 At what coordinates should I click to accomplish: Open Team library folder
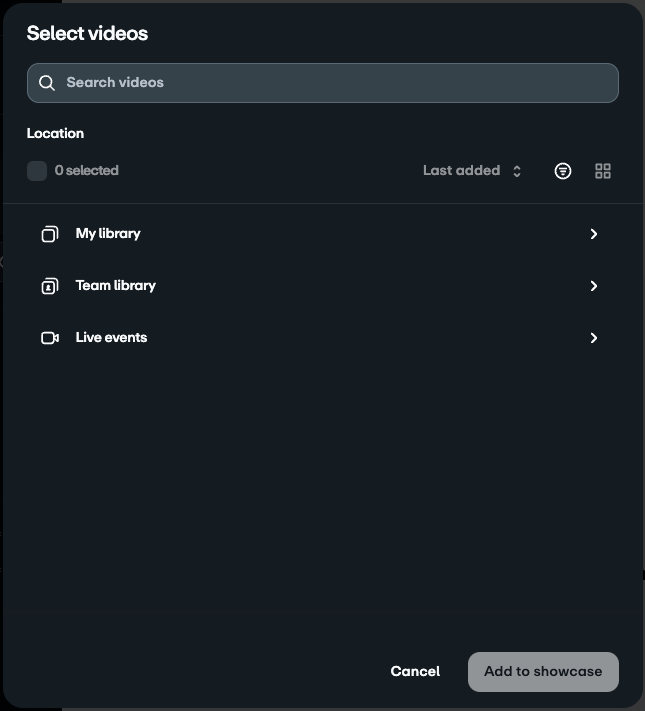pyautogui.click(x=116, y=286)
